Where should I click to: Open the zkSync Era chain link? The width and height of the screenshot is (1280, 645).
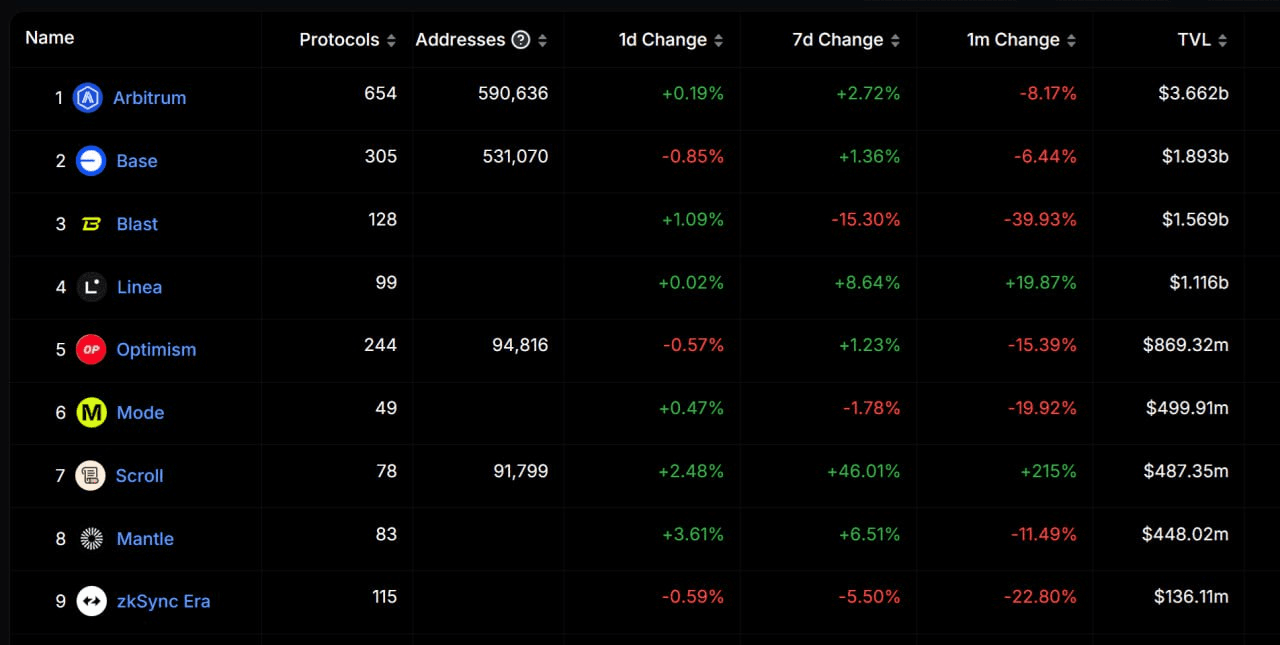click(163, 601)
